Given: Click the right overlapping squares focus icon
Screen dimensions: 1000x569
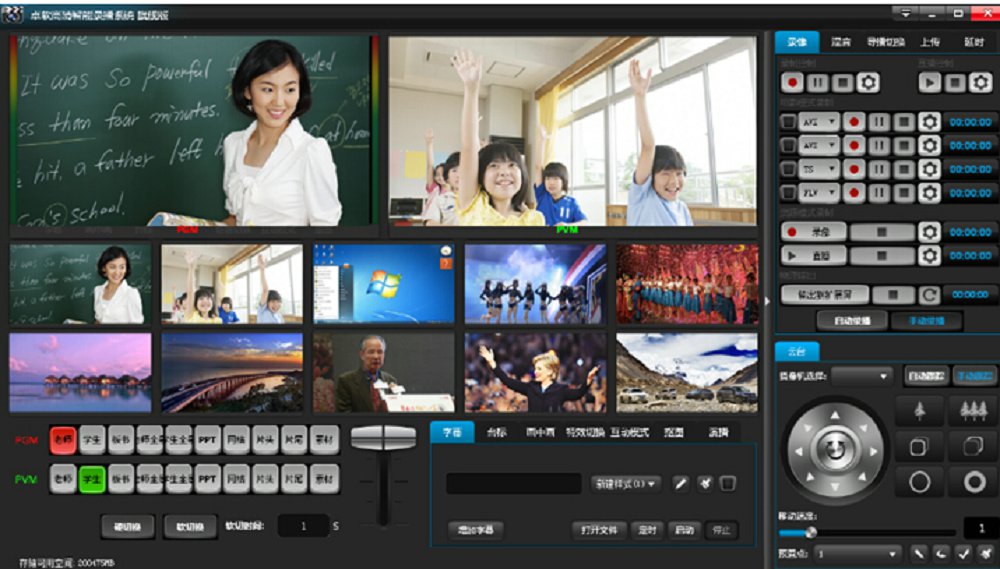Looking at the screenshot, I should click(973, 447).
